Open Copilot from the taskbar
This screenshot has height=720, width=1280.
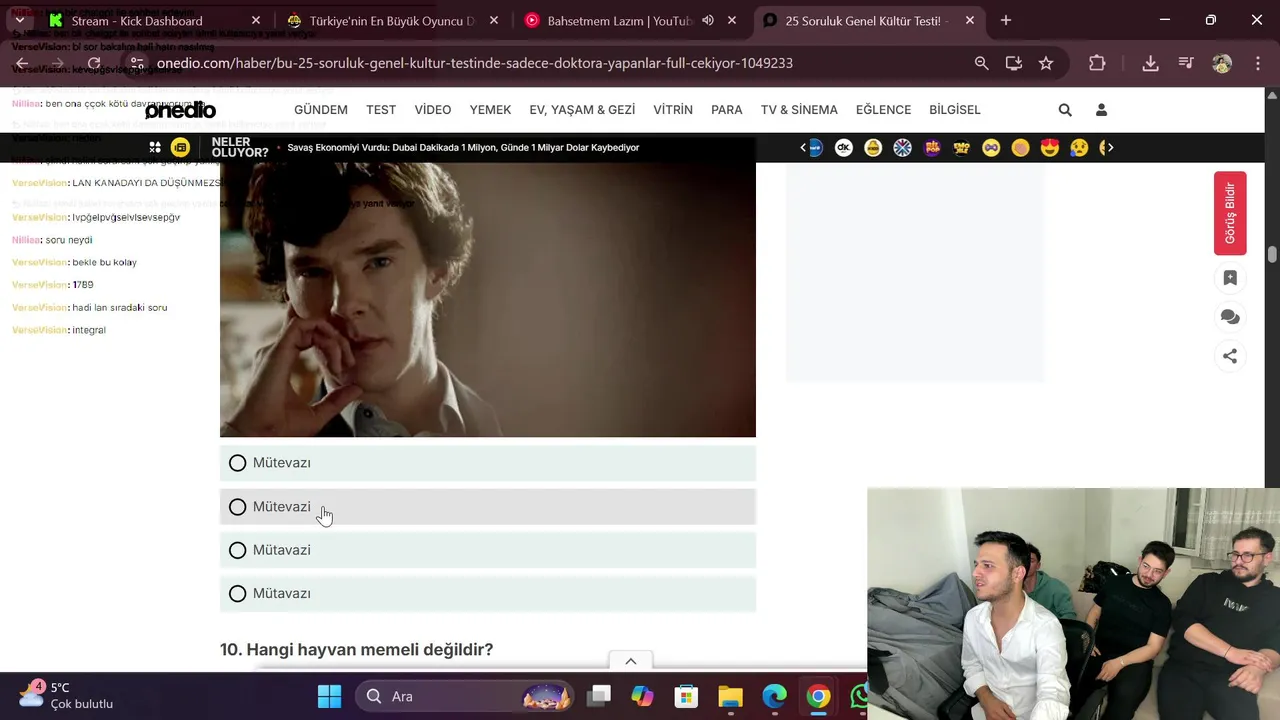(642, 696)
